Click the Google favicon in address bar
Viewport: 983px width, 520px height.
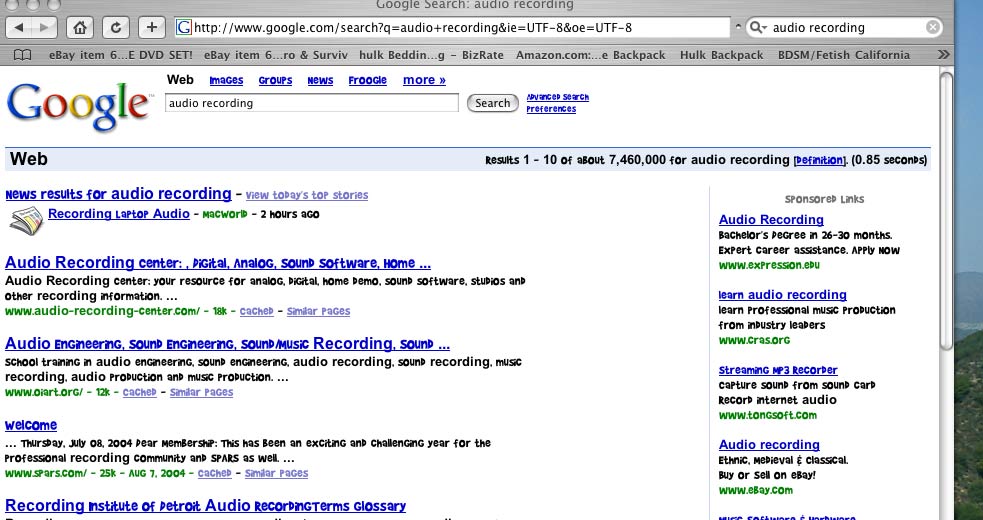tap(184, 28)
